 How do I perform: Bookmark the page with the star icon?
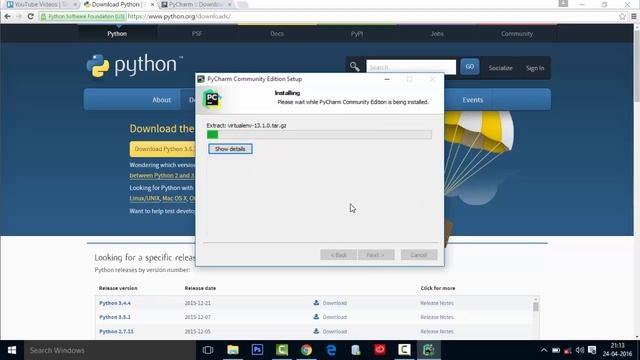(x=622, y=16)
